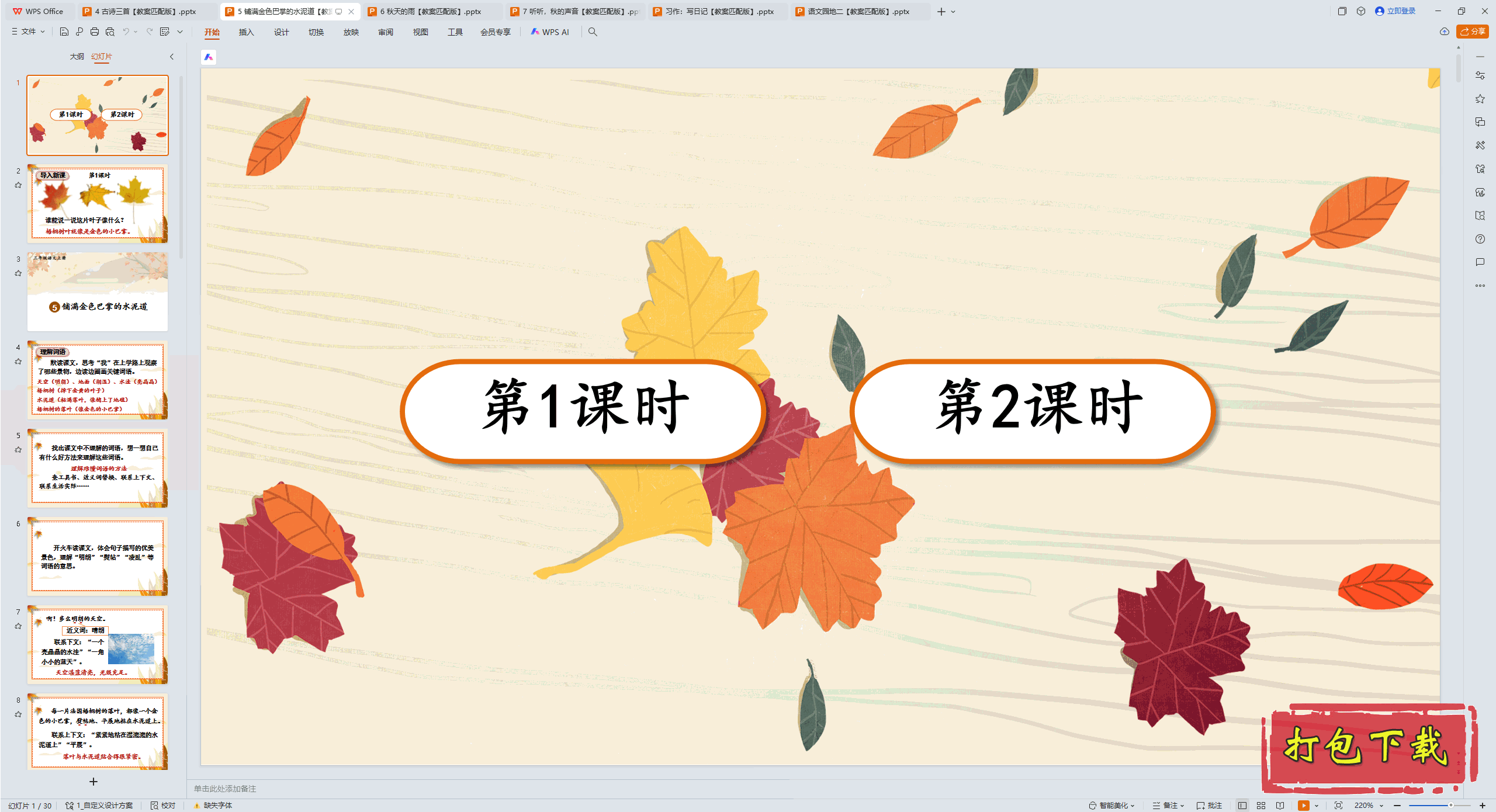Start slideshow with orange play button
The height and width of the screenshot is (812, 1496).
pyautogui.click(x=1303, y=805)
